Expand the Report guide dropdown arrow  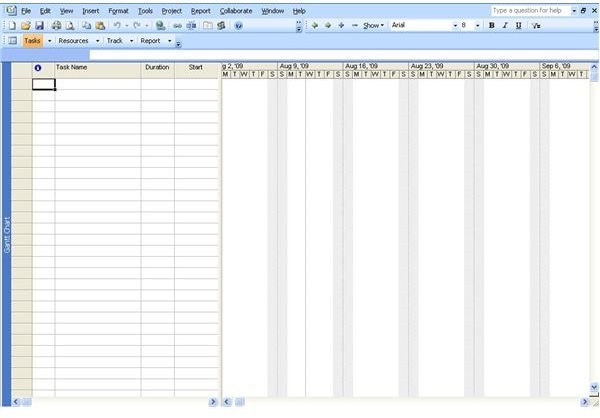(x=170, y=41)
